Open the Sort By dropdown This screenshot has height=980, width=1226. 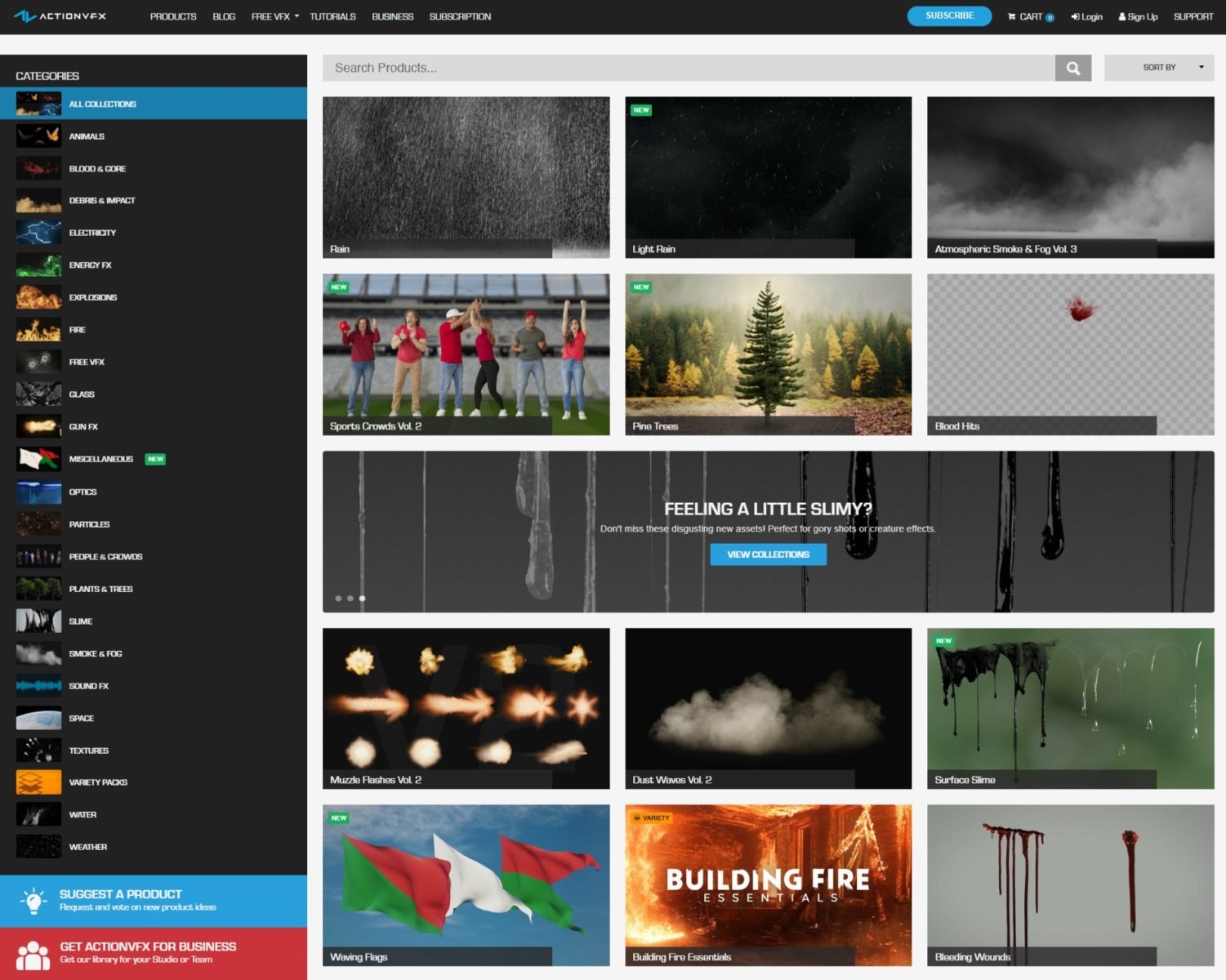tap(1159, 67)
